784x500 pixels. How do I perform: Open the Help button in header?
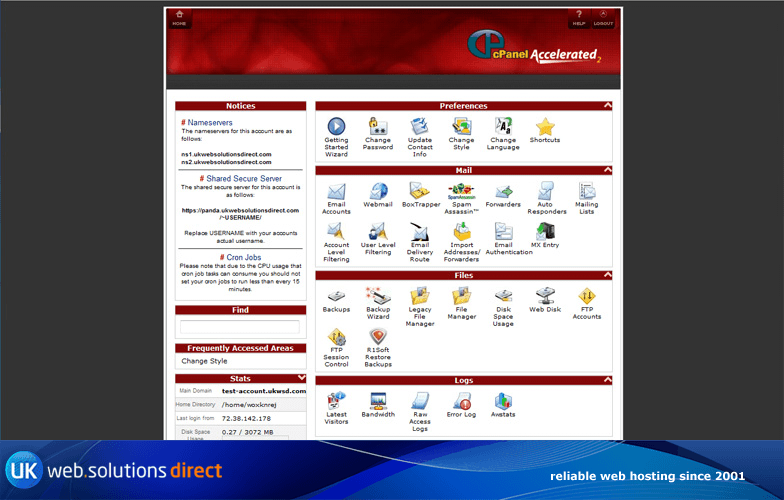pyautogui.click(x=578, y=18)
